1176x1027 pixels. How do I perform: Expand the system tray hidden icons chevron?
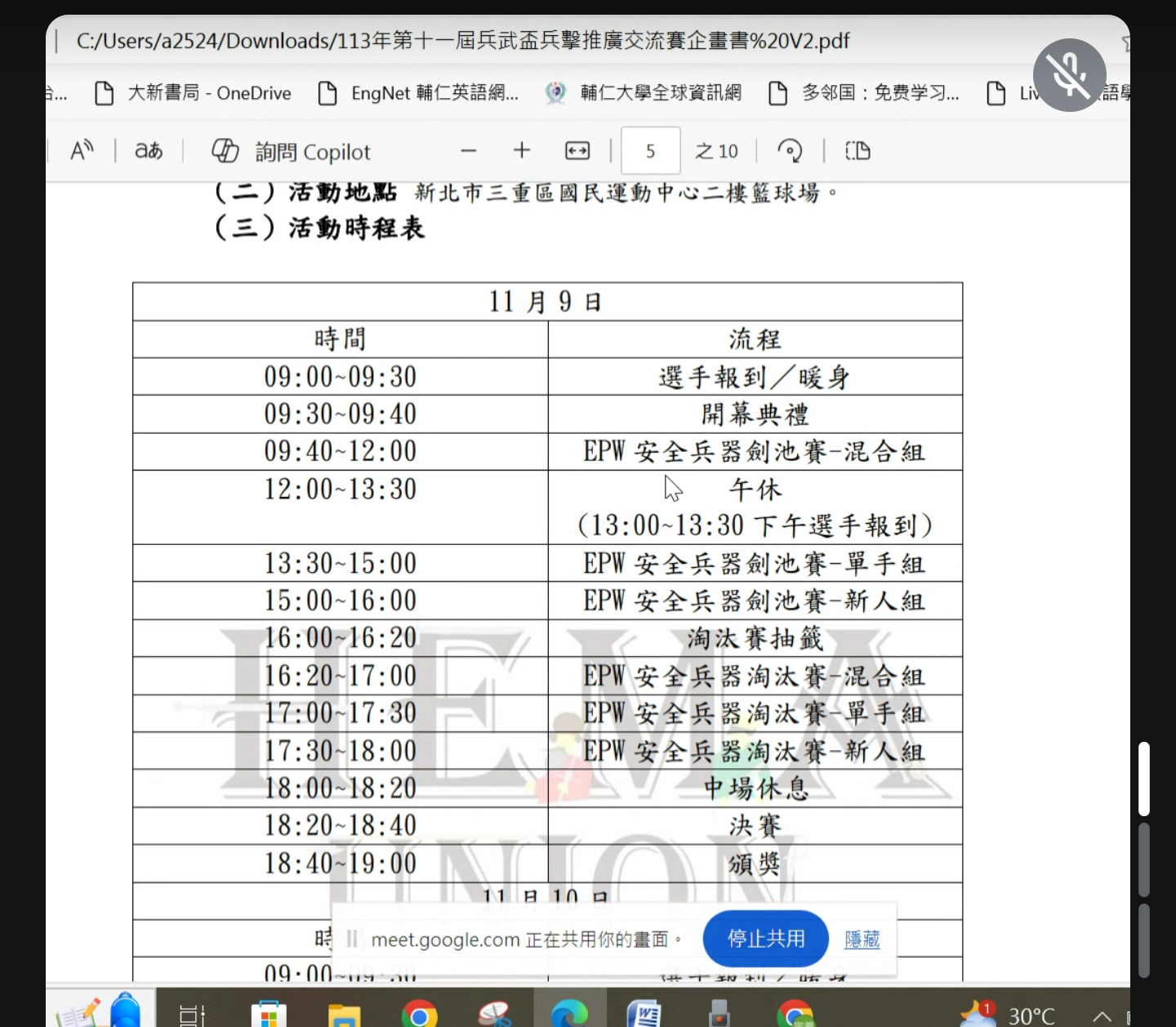click(x=1102, y=1016)
